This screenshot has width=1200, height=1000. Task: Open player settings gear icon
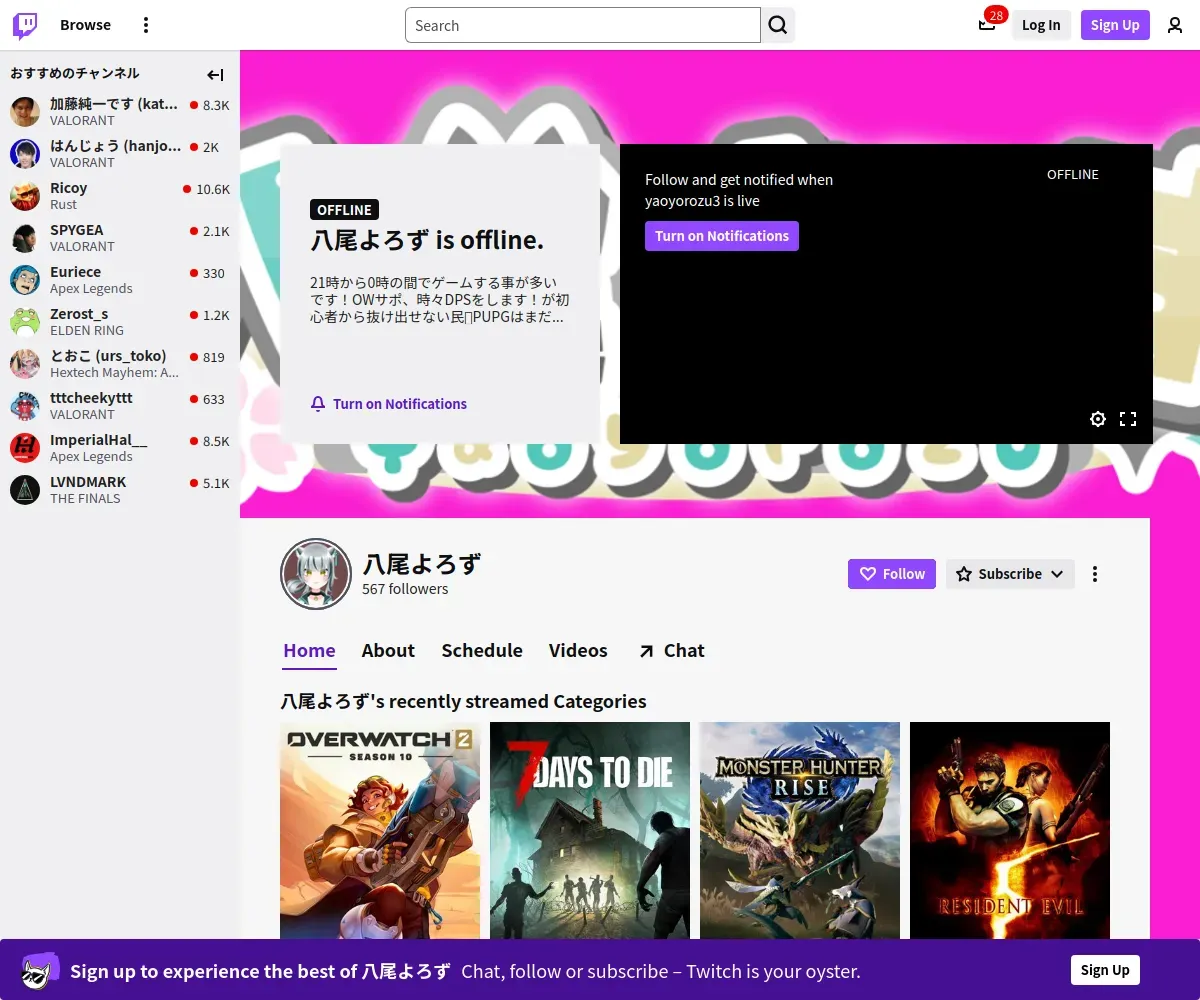(1098, 419)
